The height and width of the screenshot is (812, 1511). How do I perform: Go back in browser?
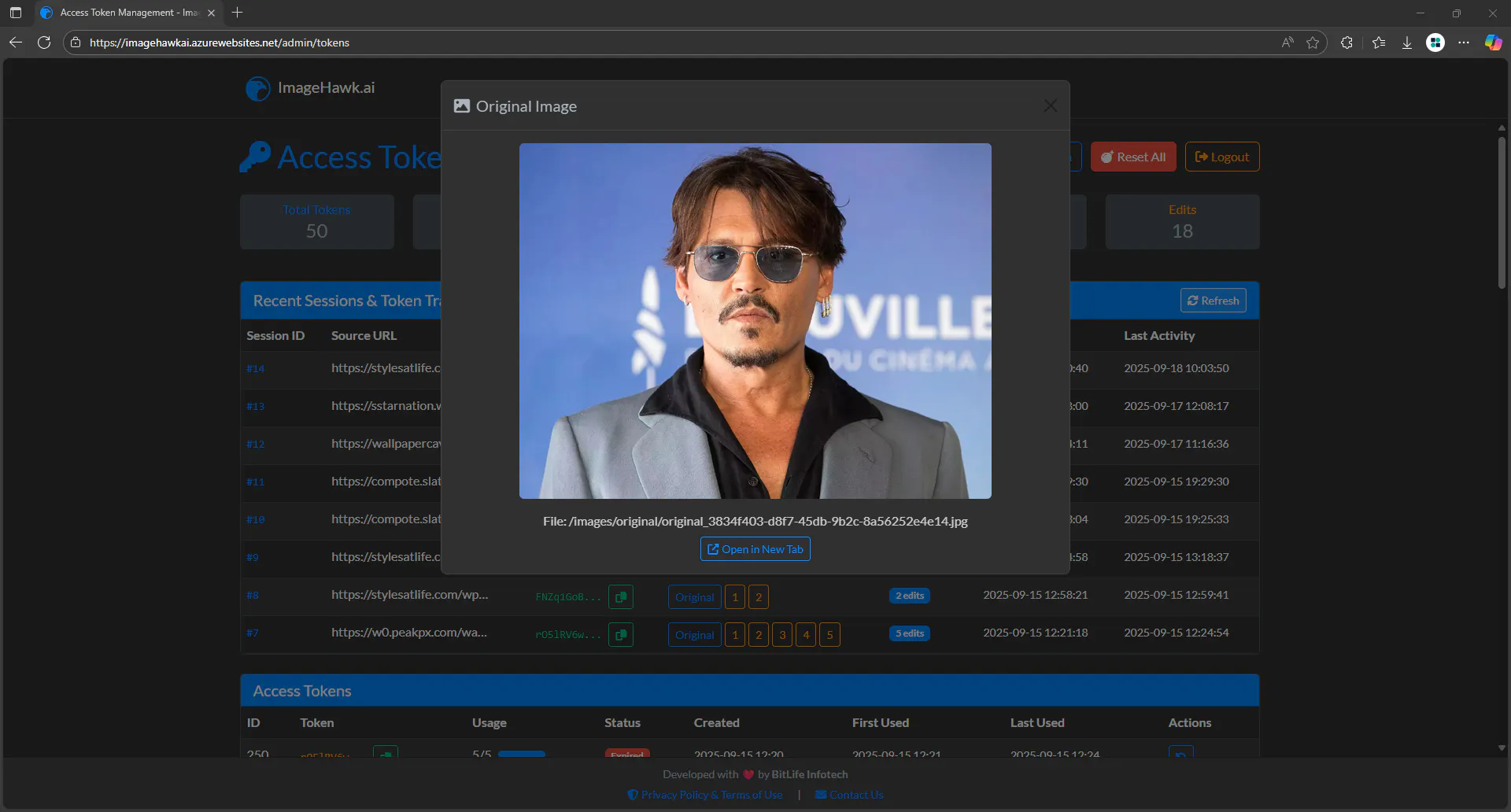tap(16, 42)
